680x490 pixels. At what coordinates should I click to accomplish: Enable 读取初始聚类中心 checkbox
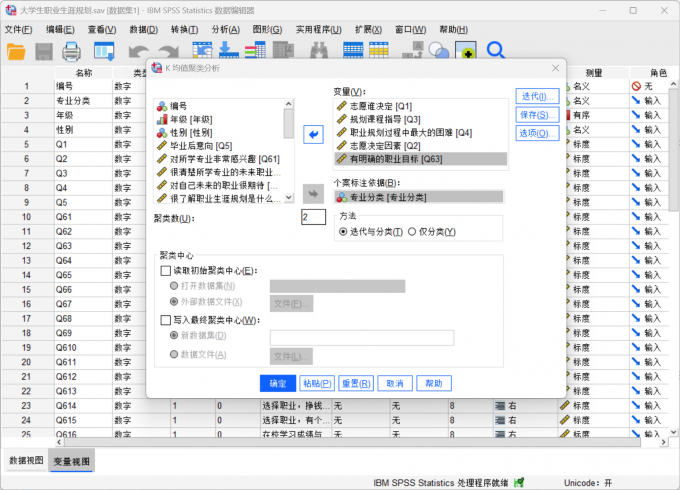coord(166,270)
